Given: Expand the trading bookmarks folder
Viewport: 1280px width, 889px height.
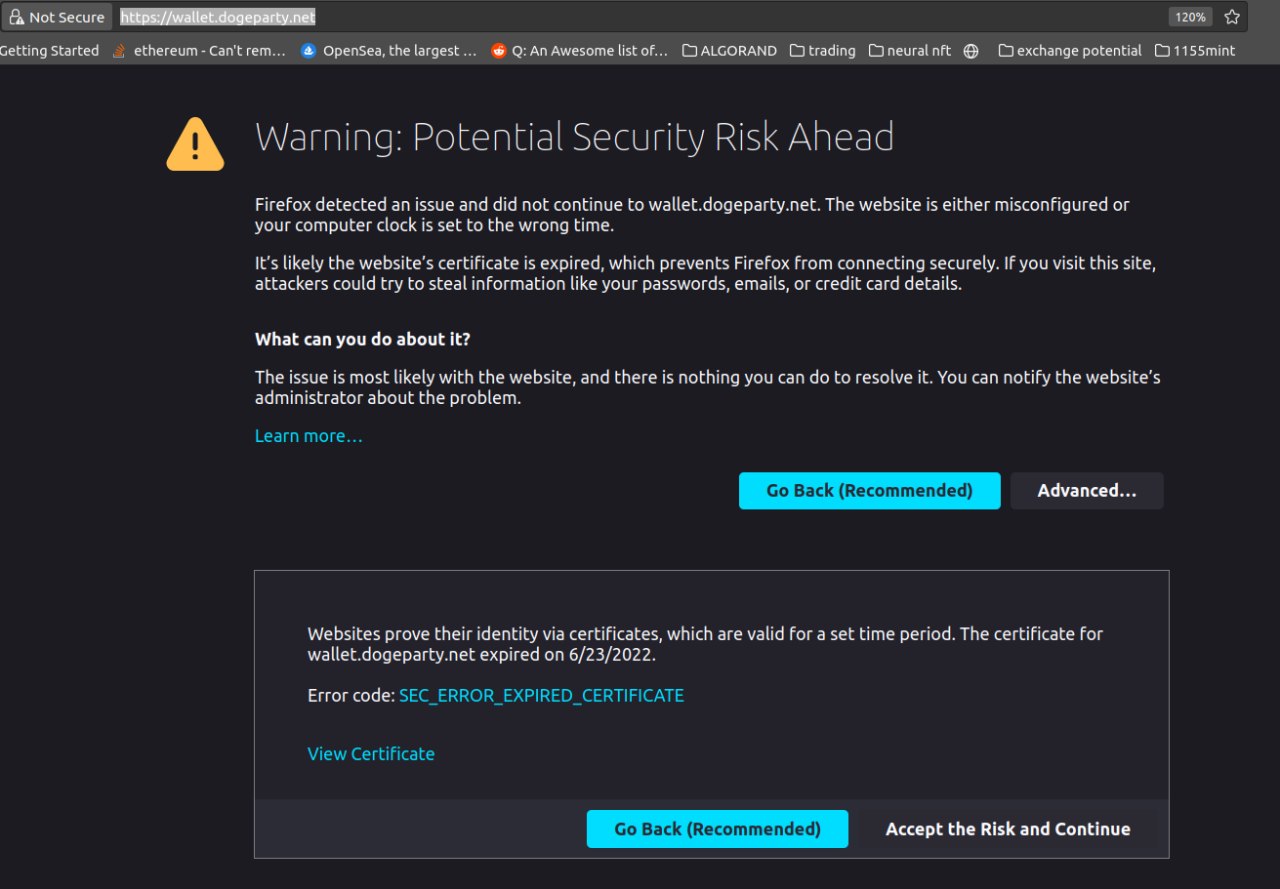Looking at the screenshot, I should point(822,51).
